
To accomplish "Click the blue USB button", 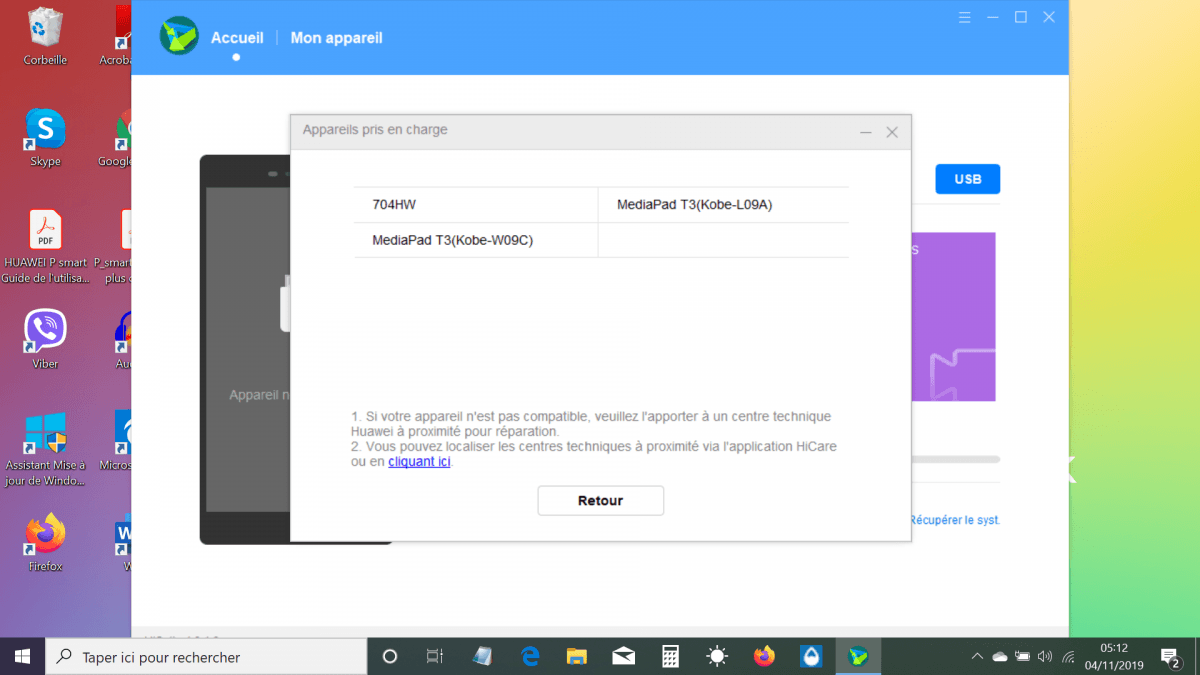I will [x=967, y=179].
